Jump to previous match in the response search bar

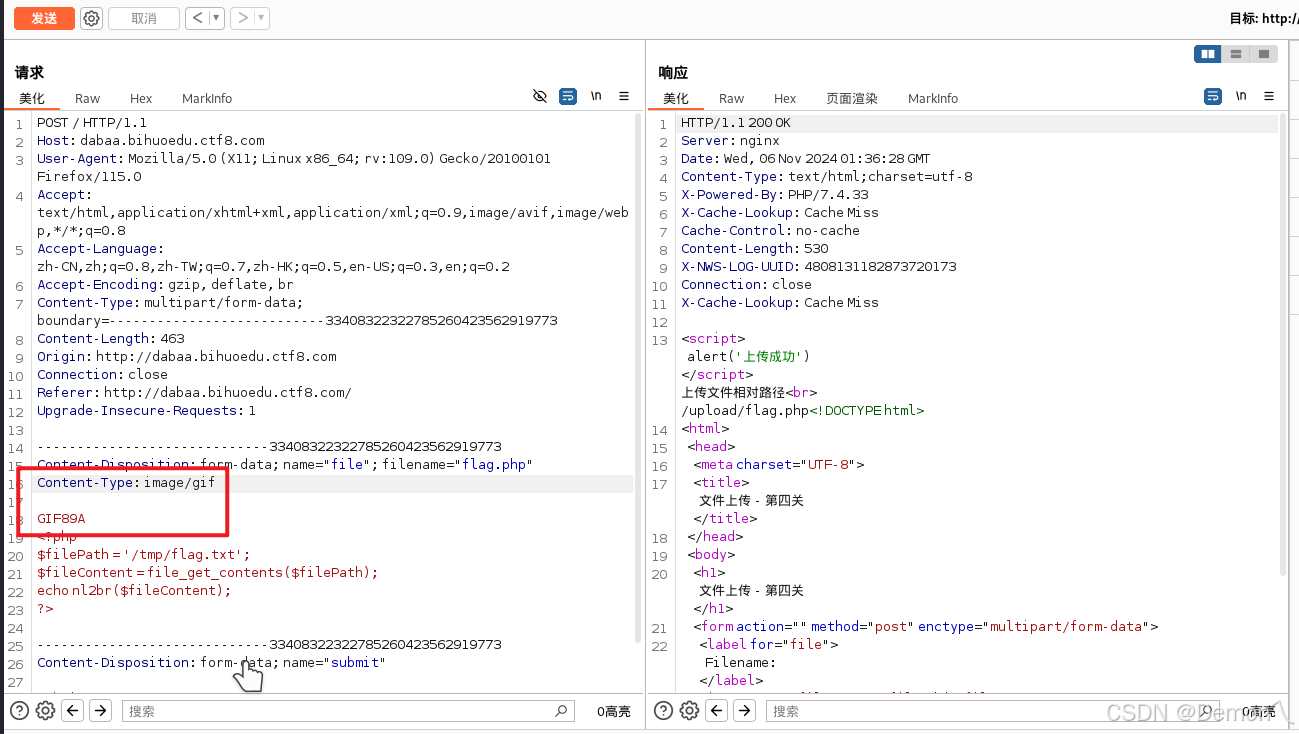click(716, 711)
